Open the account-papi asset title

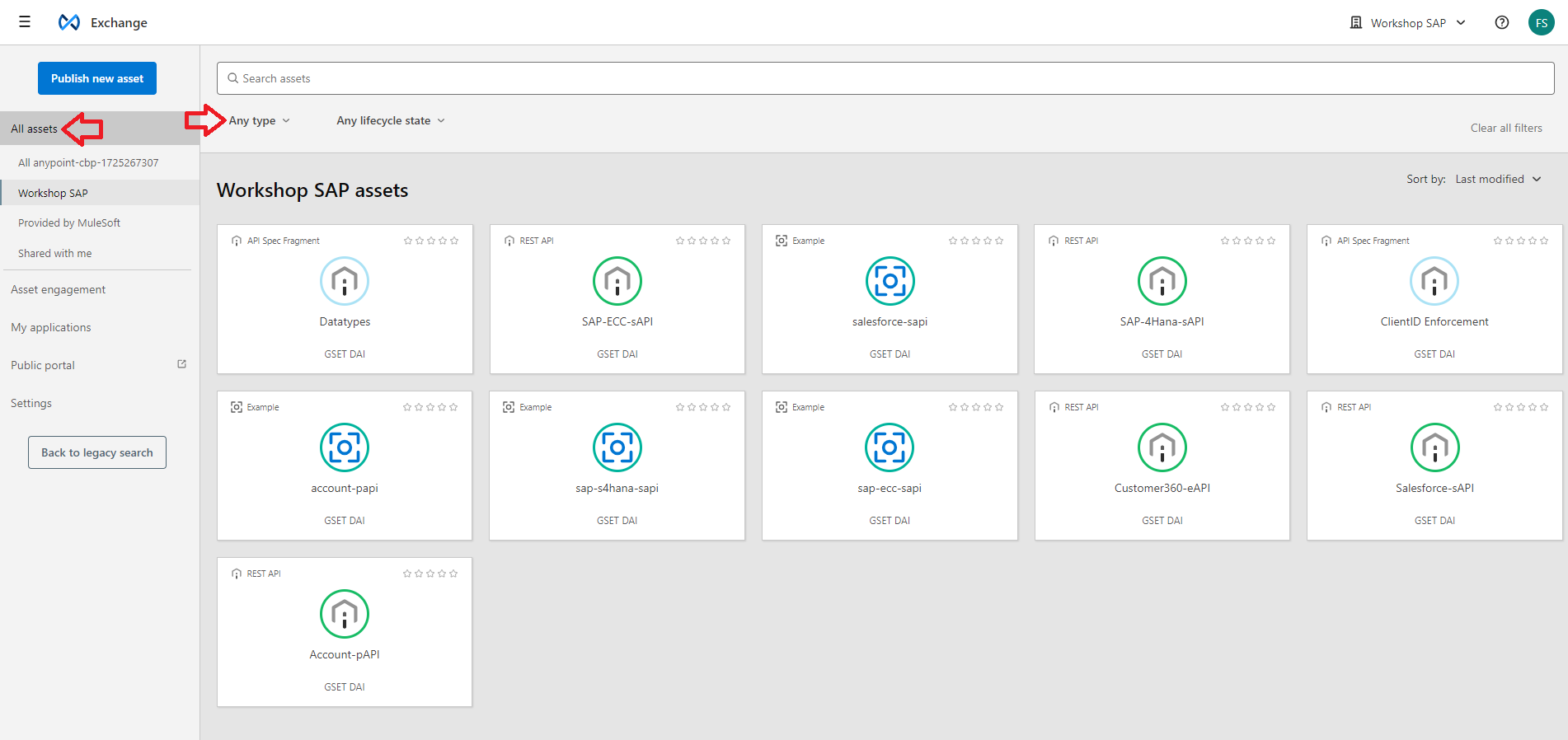[x=345, y=488]
